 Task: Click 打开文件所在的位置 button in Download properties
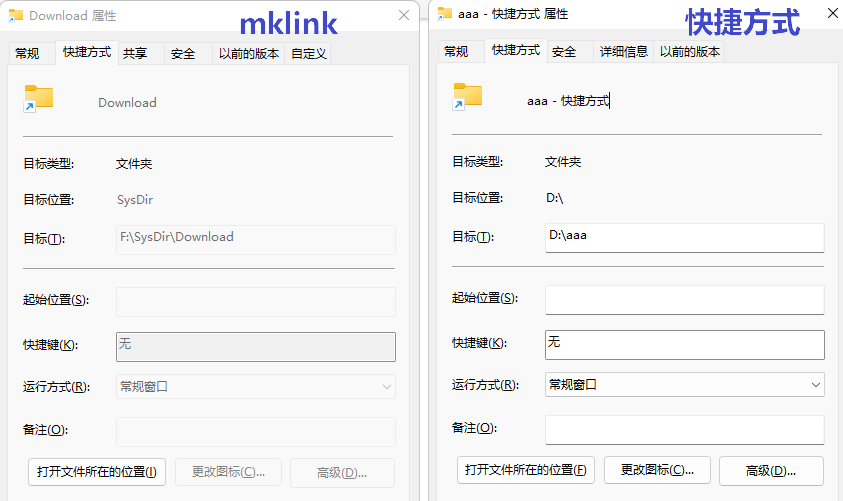[97, 472]
